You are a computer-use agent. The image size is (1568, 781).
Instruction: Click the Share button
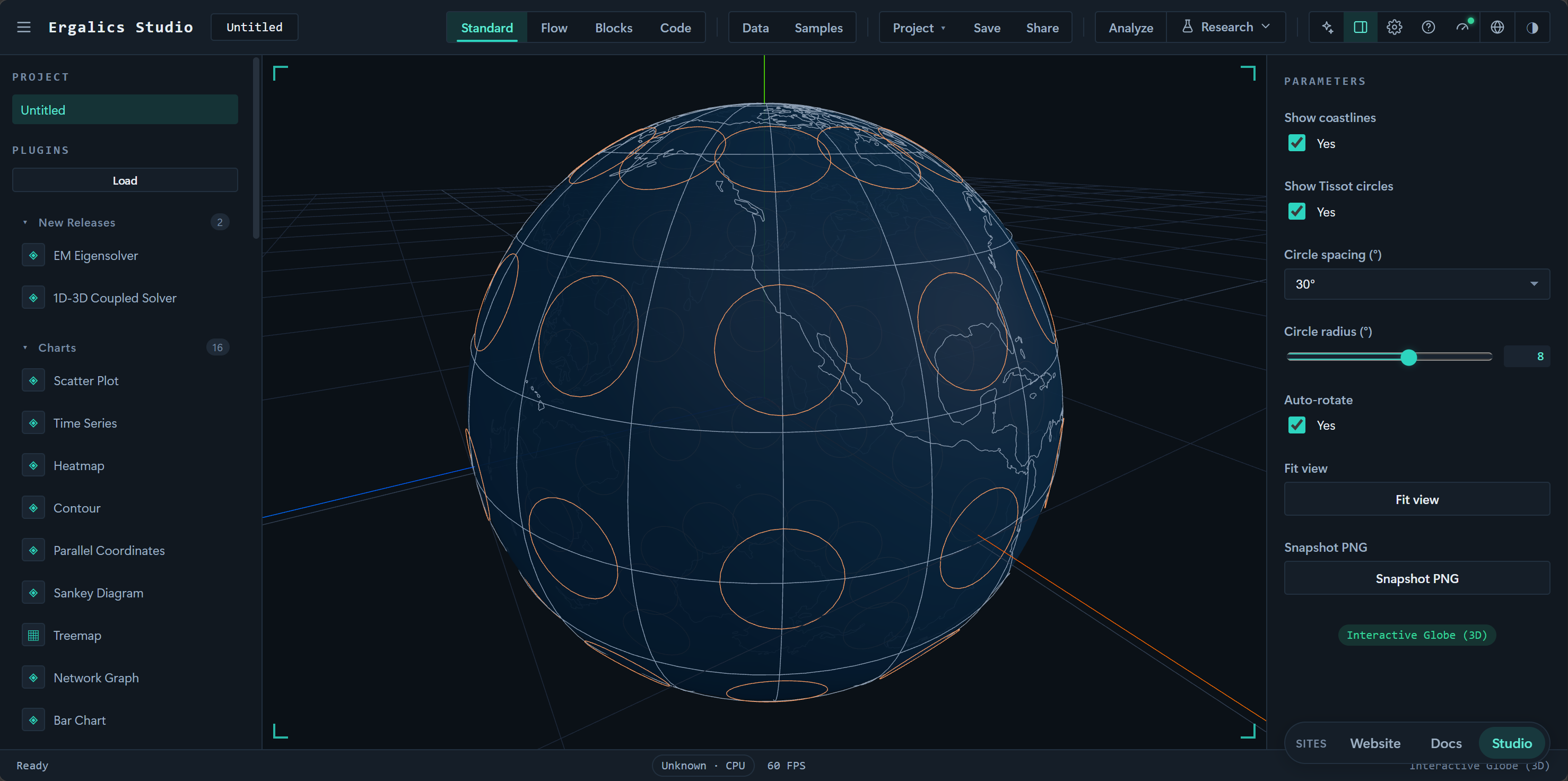tap(1042, 28)
